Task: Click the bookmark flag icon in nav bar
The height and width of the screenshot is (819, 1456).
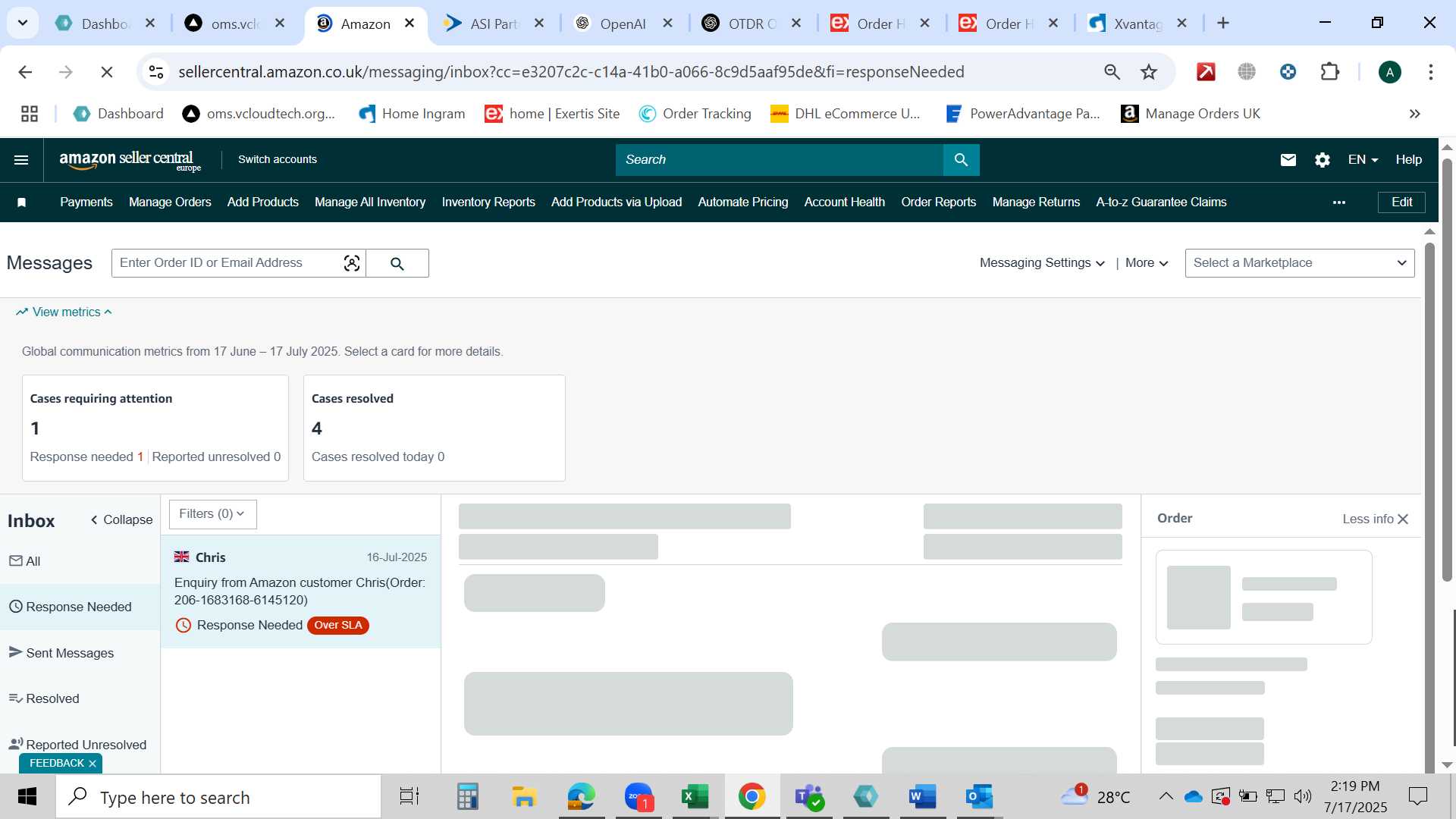Action: click(x=22, y=202)
